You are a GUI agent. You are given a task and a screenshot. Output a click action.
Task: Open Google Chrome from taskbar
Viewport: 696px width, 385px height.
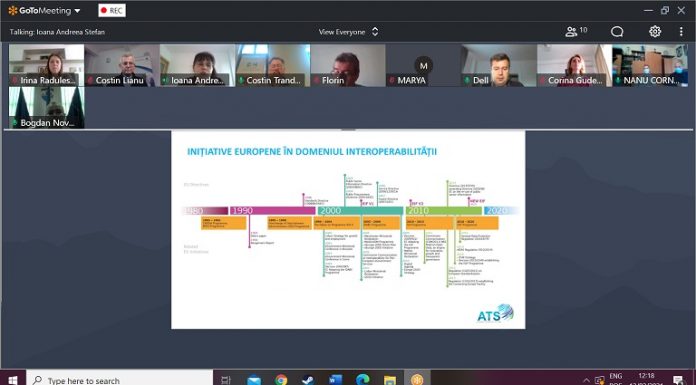pyautogui.click(x=281, y=380)
